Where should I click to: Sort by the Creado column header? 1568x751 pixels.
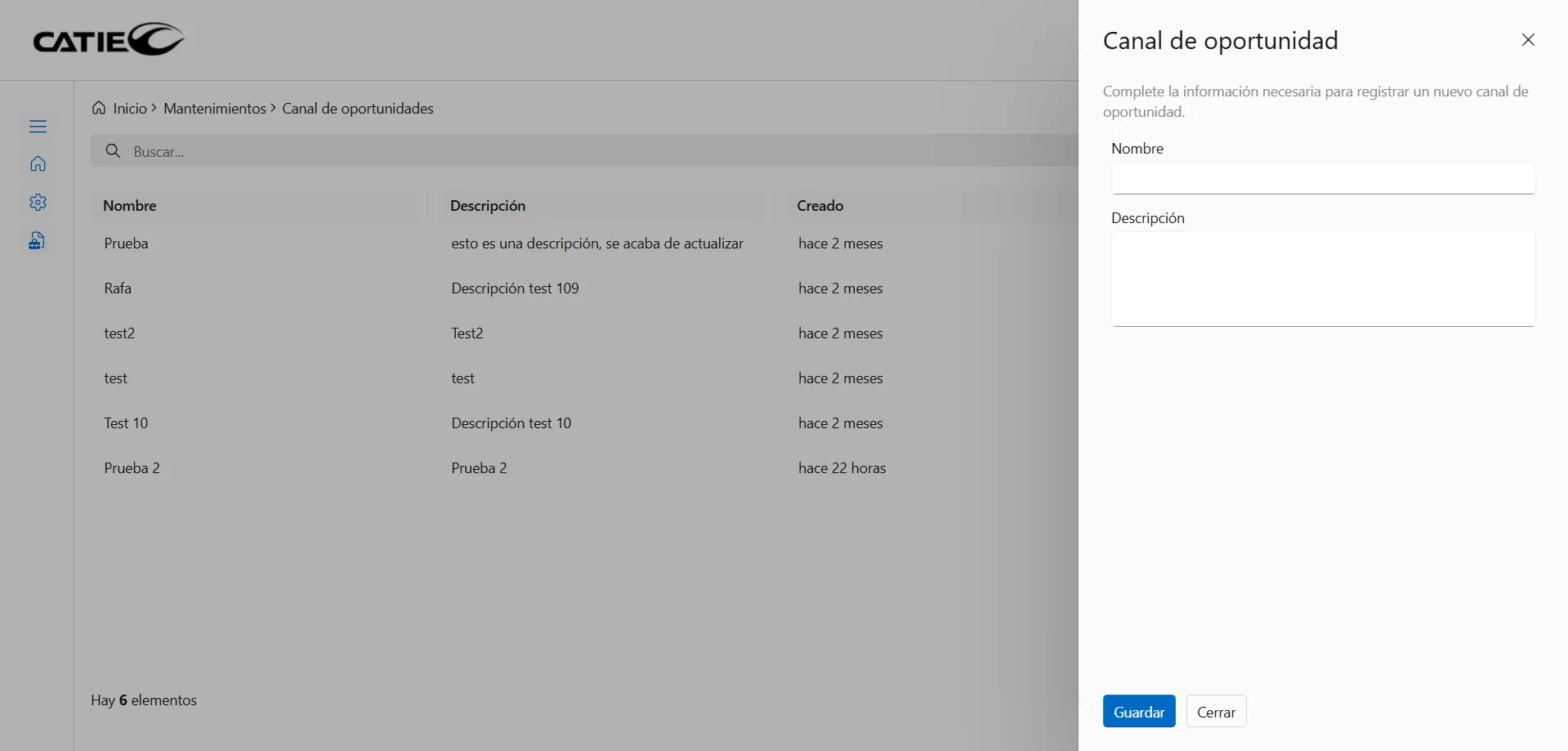coord(820,206)
